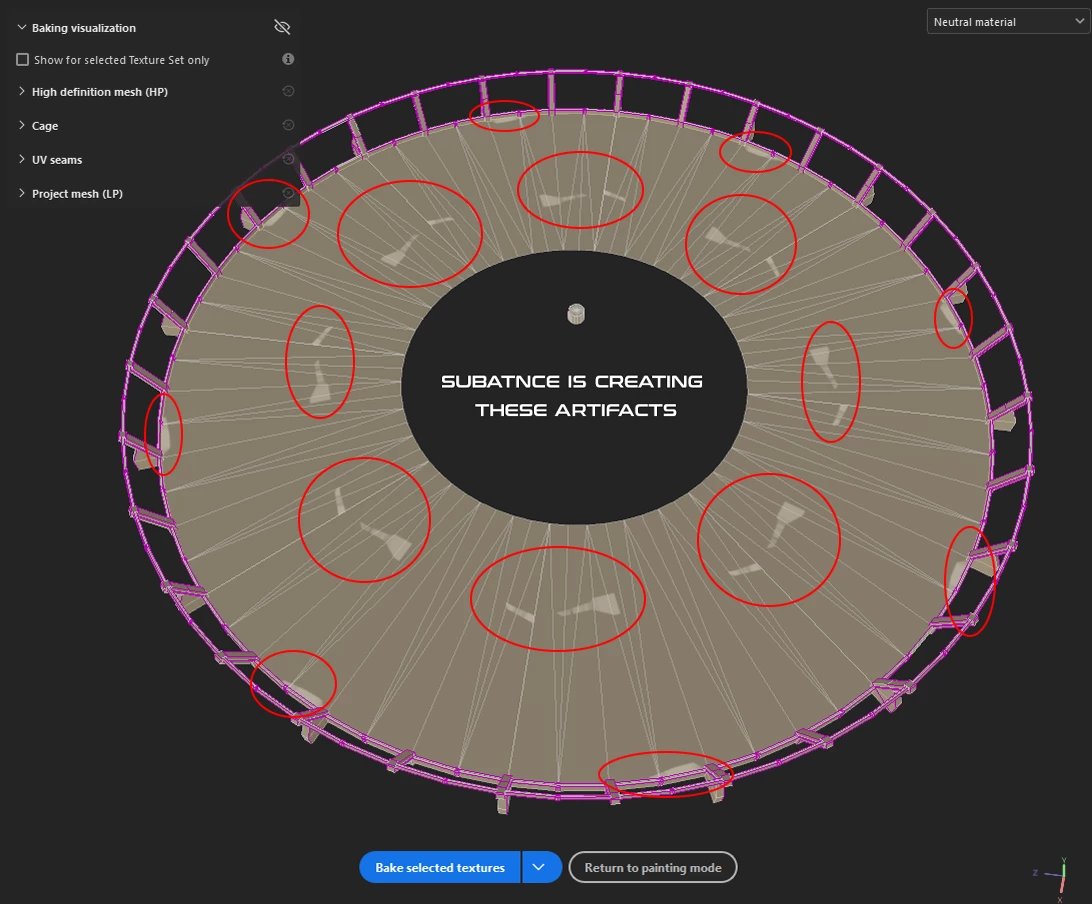Click the Cage label text

click(45, 126)
